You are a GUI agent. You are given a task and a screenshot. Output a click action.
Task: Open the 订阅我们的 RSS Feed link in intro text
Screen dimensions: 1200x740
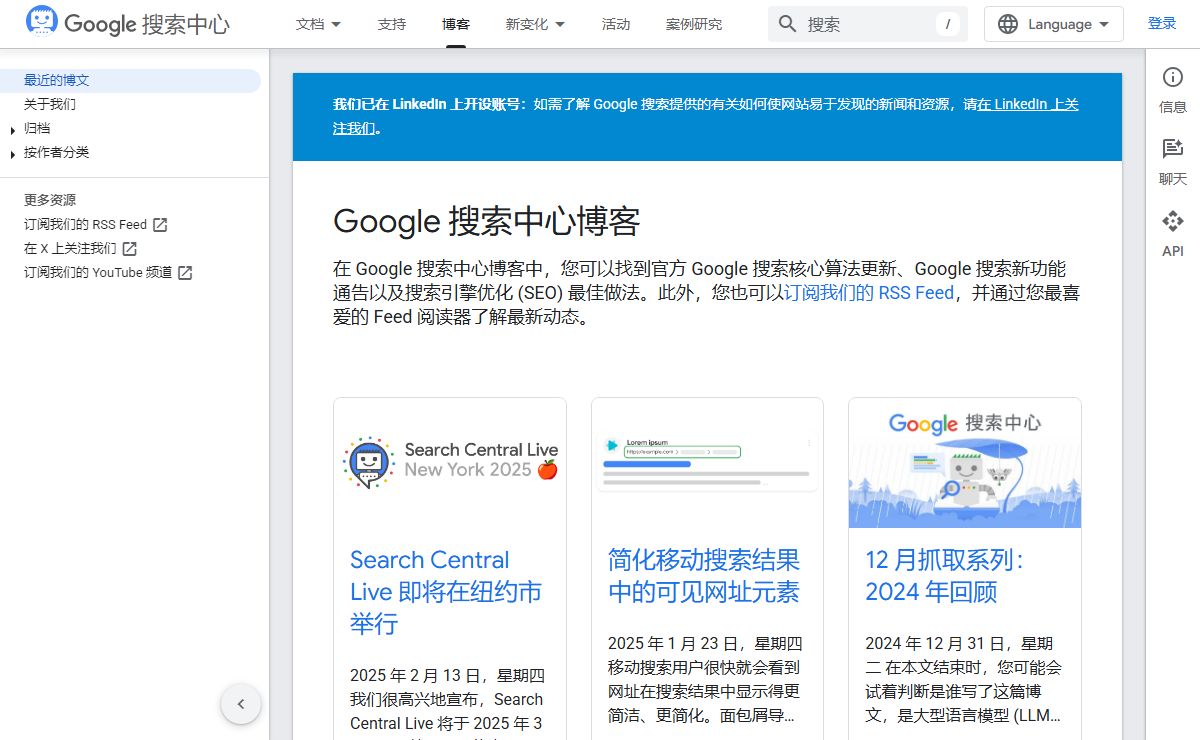coord(868,293)
